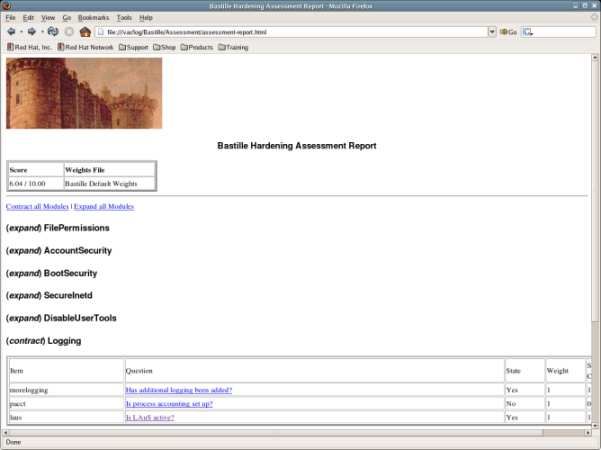Click the Firefox window icon in title bar
Image resolution: width=601 pixels, height=450 pixels.
pos(6,5)
